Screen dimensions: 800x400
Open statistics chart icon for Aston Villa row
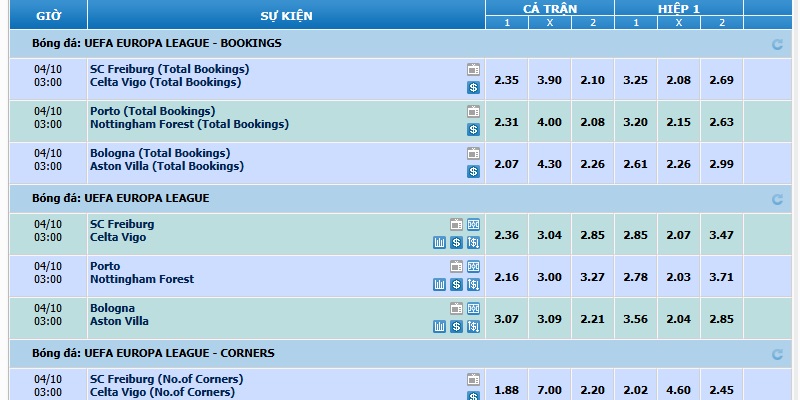[x=439, y=326]
